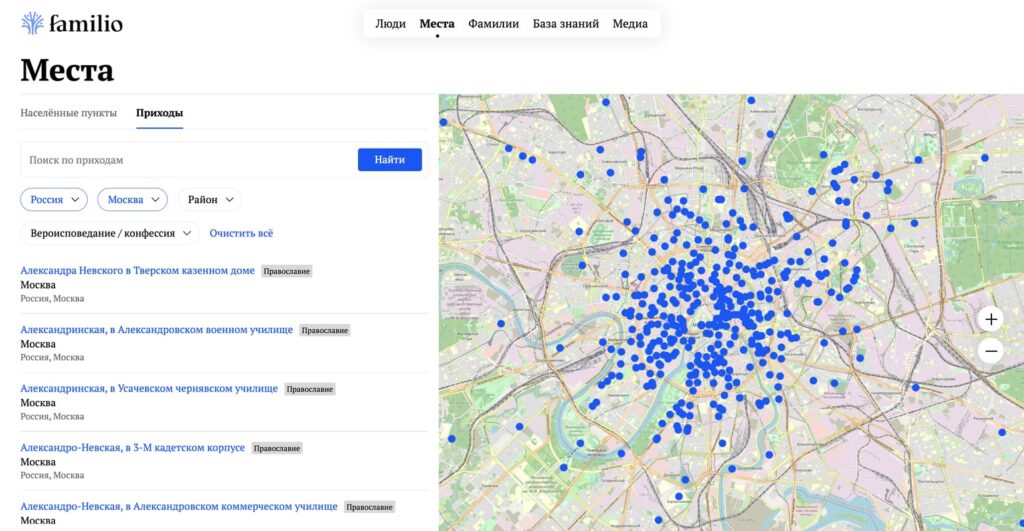This screenshot has width=1024, height=531.
Task: Click Очистить всё to reset filters
Action: coord(241,233)
